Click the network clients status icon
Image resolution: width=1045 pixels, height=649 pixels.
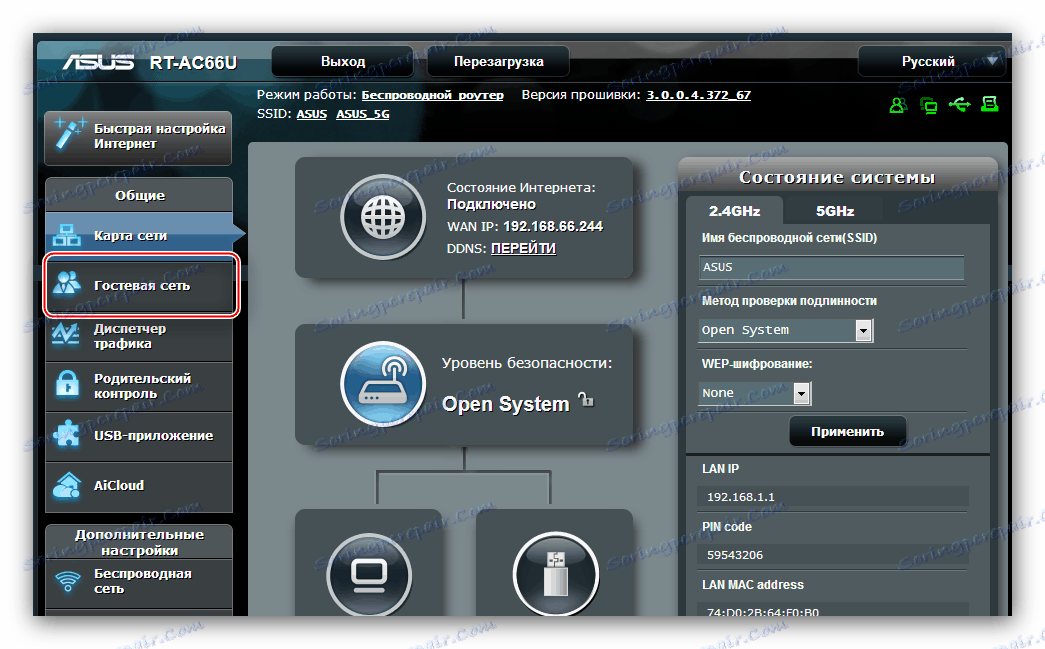click(x=928, y=105)
